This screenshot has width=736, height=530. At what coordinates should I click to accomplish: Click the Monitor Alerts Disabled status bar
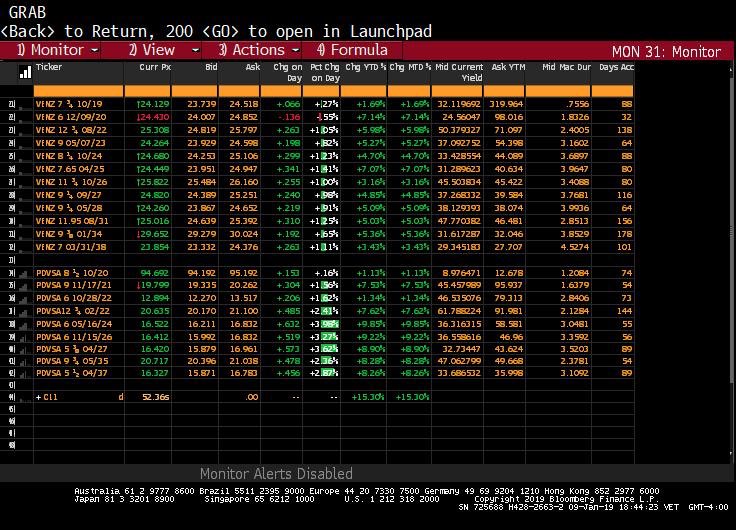click(x=276, y=473)
